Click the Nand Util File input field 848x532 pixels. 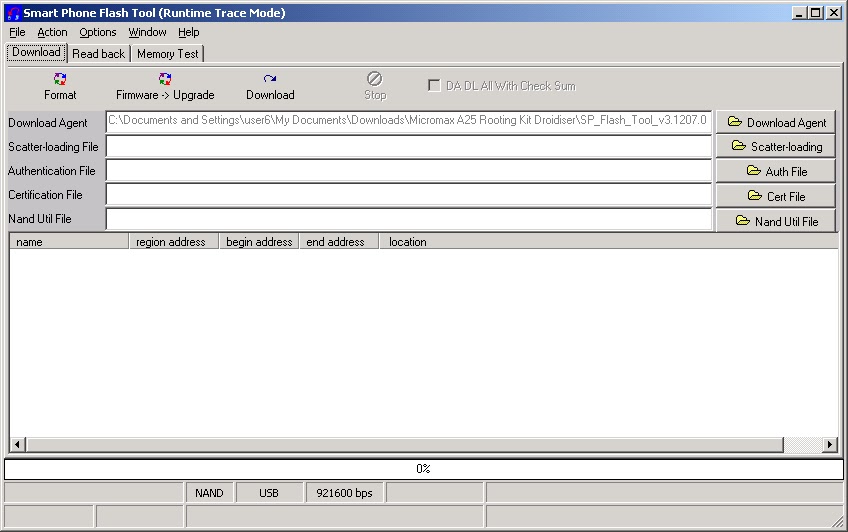pos(409,219)
